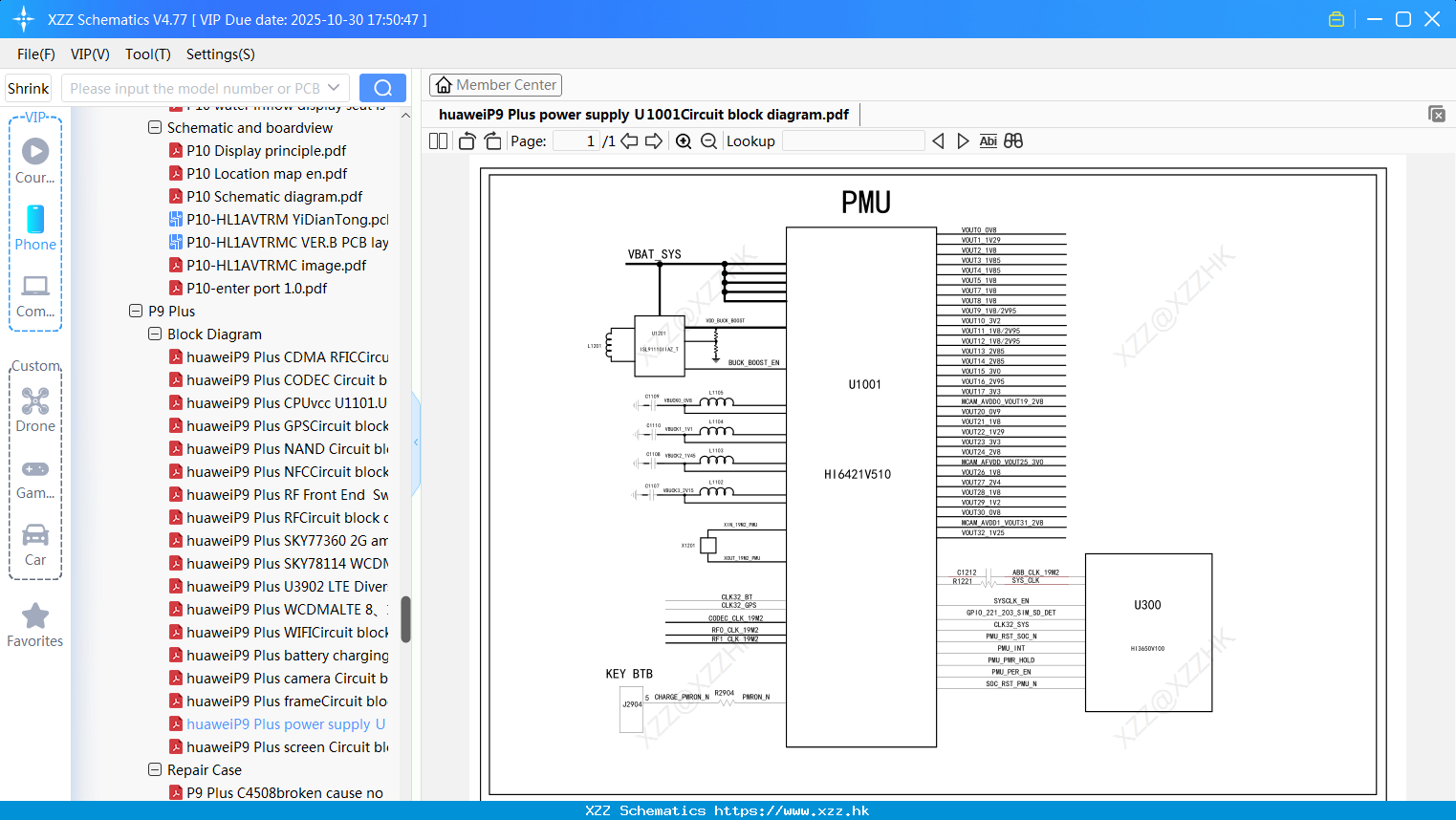
Task: Find previous lookup match
Action: pyautogui.click(x=938, y=140)
